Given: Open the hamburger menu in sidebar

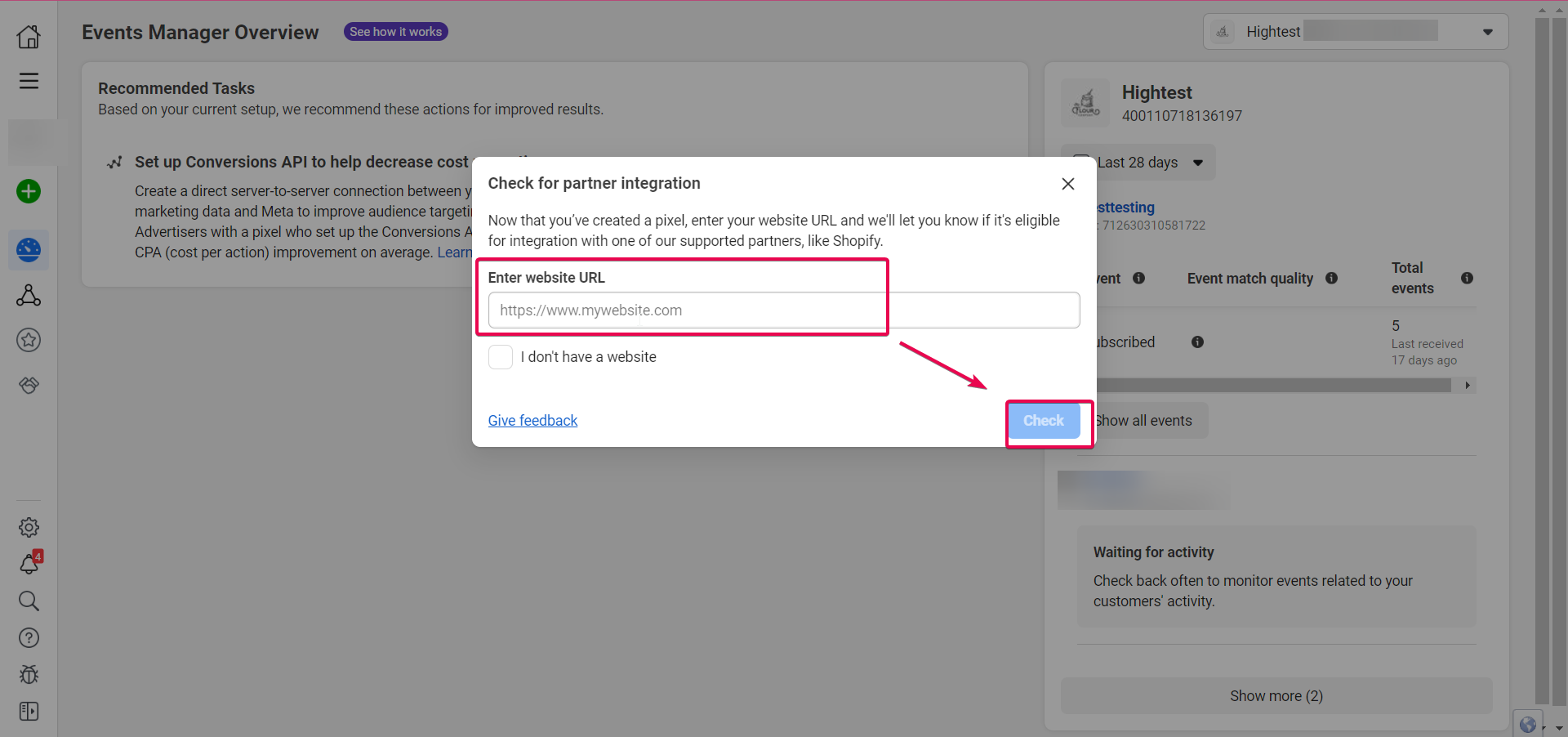Looking at the screenshot, I should 29,81.
